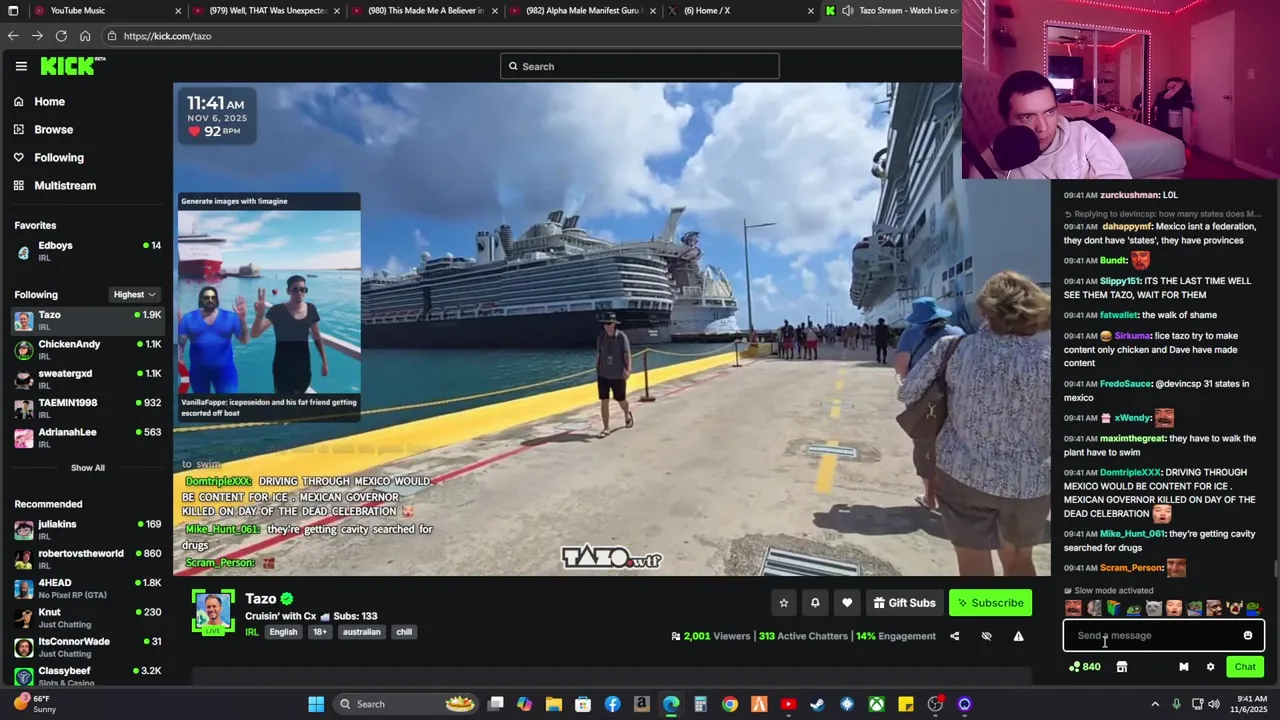The image size is (1280, 720).
Task: Show hidden system tray icons
Action: [x=1155, y=704]
